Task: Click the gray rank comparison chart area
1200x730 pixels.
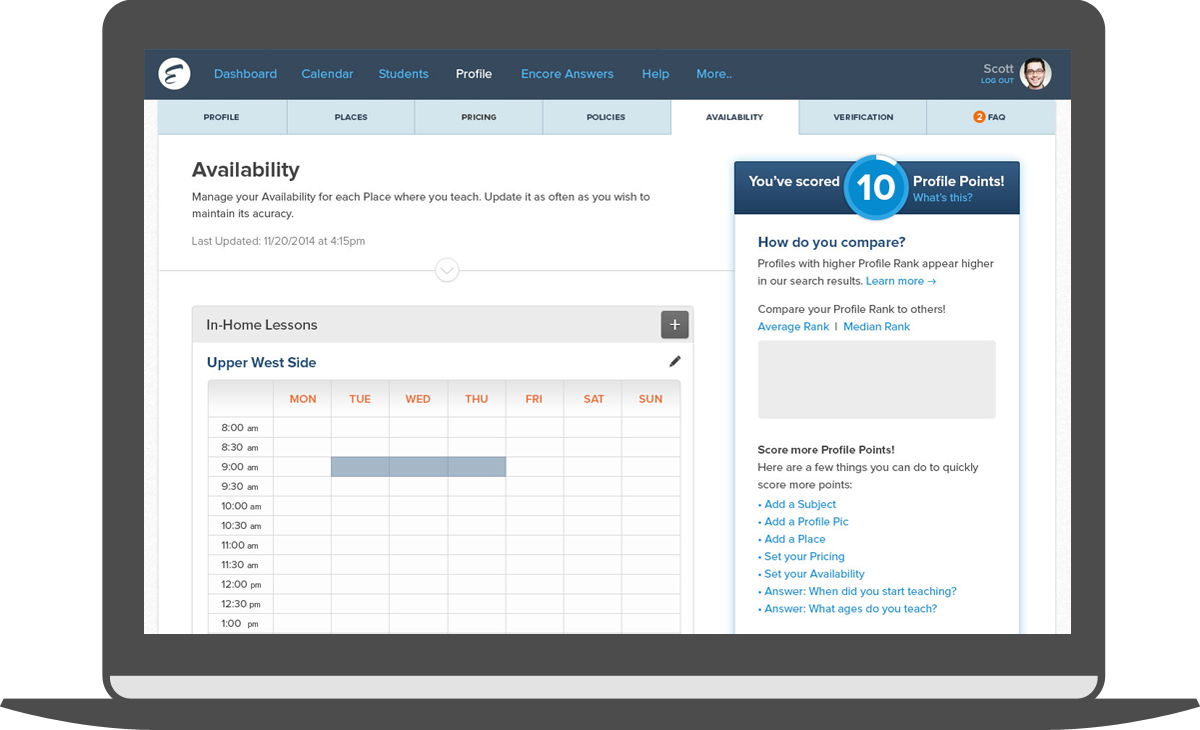Action: [x=876, y=379]
